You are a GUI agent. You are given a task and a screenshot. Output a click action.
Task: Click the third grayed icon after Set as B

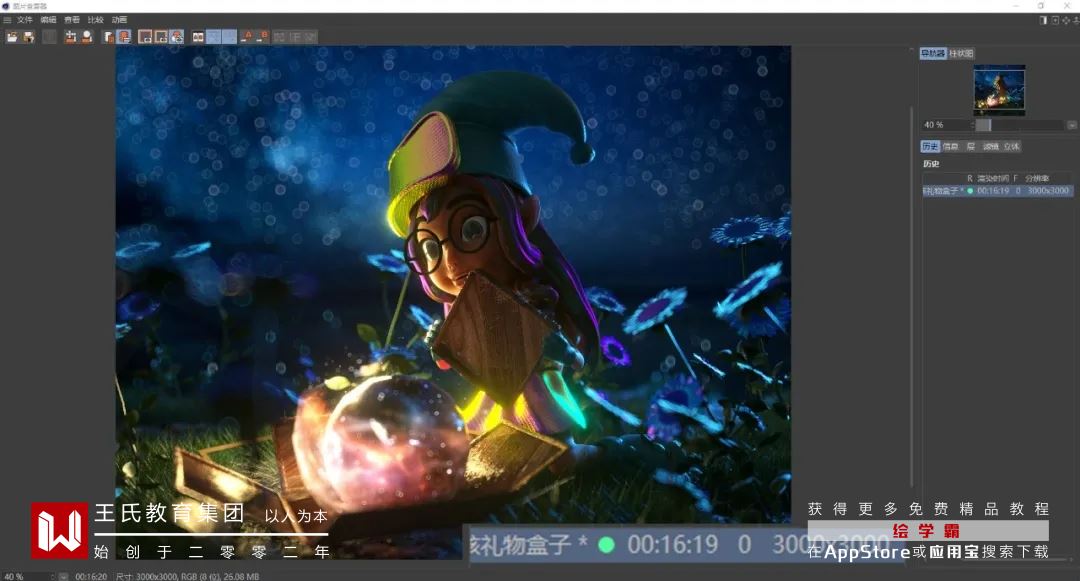[311, 37]
